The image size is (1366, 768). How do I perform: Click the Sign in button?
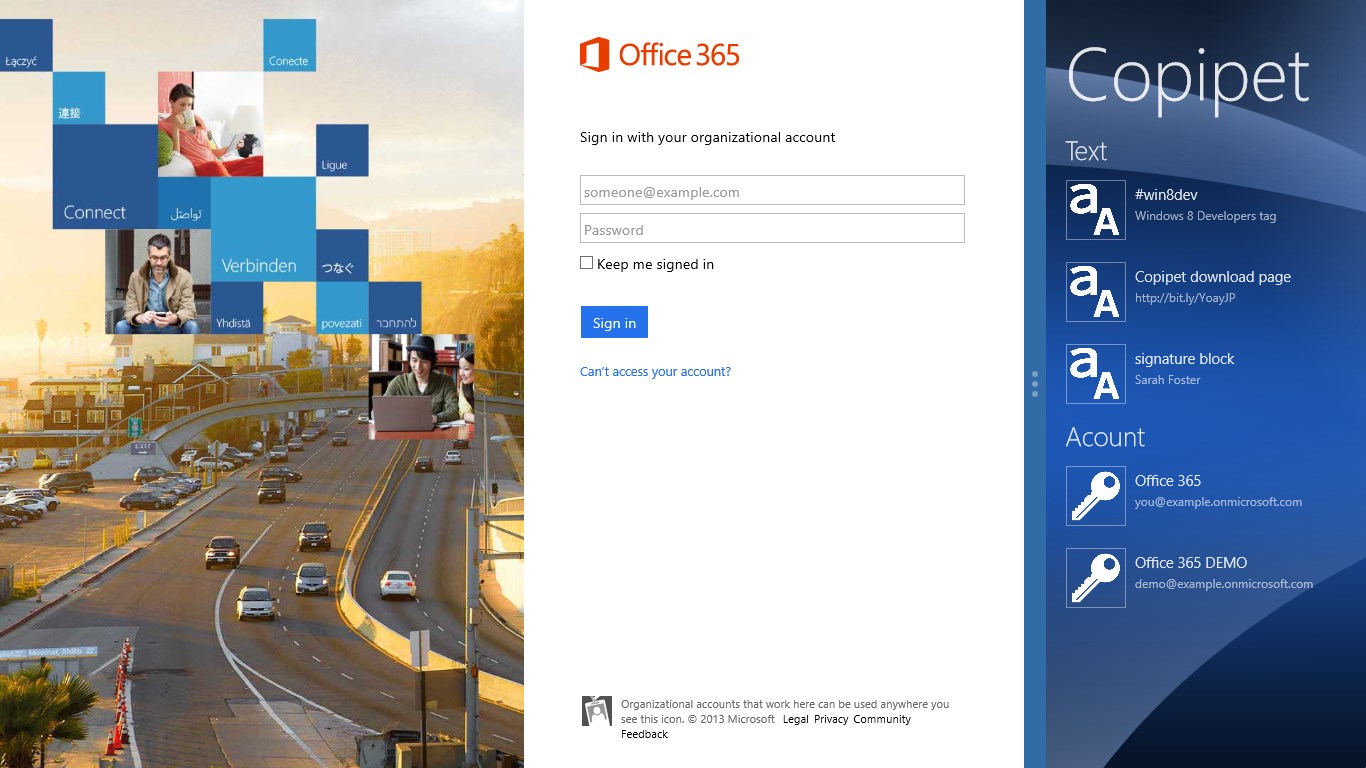[x=614, y=322]
